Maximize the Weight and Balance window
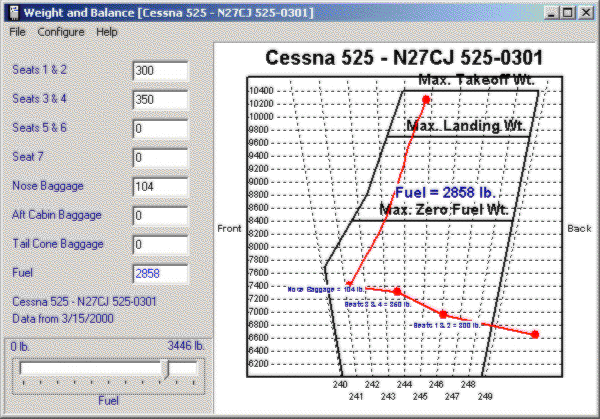The width and height of the screenshot is (600, 419). [x=568, y=13]
